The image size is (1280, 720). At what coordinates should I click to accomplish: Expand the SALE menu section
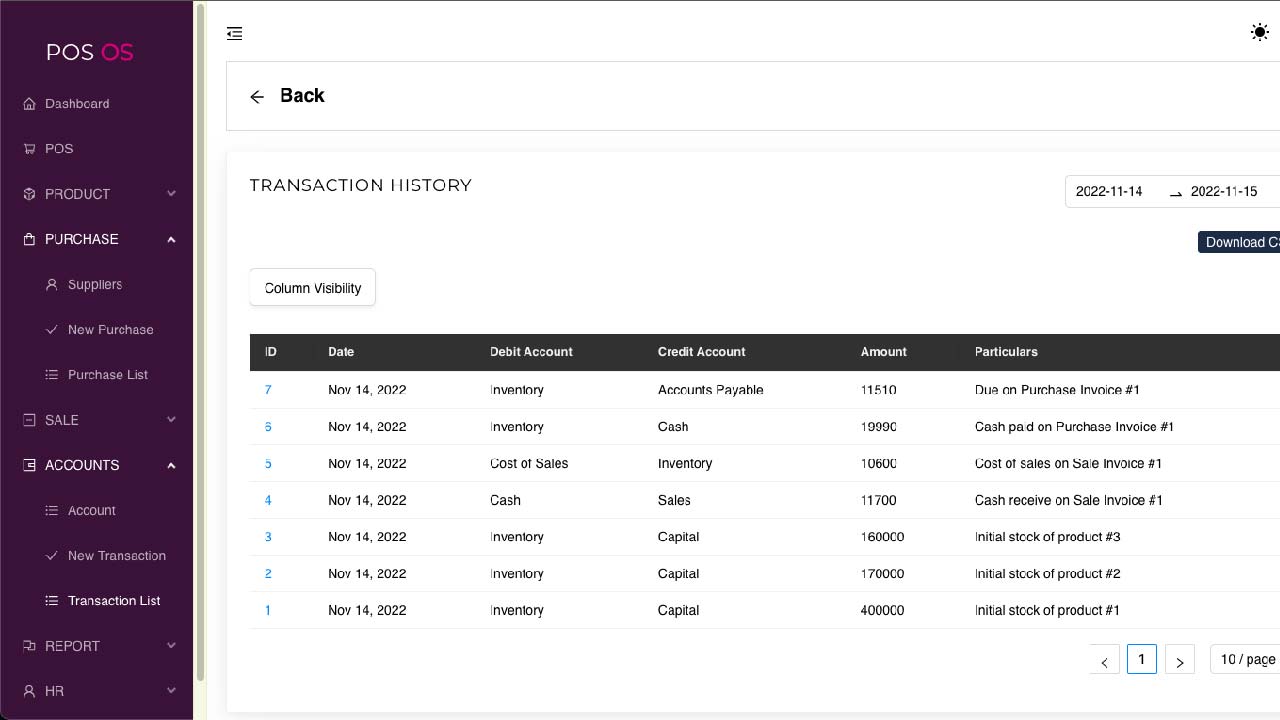point(171,420)
